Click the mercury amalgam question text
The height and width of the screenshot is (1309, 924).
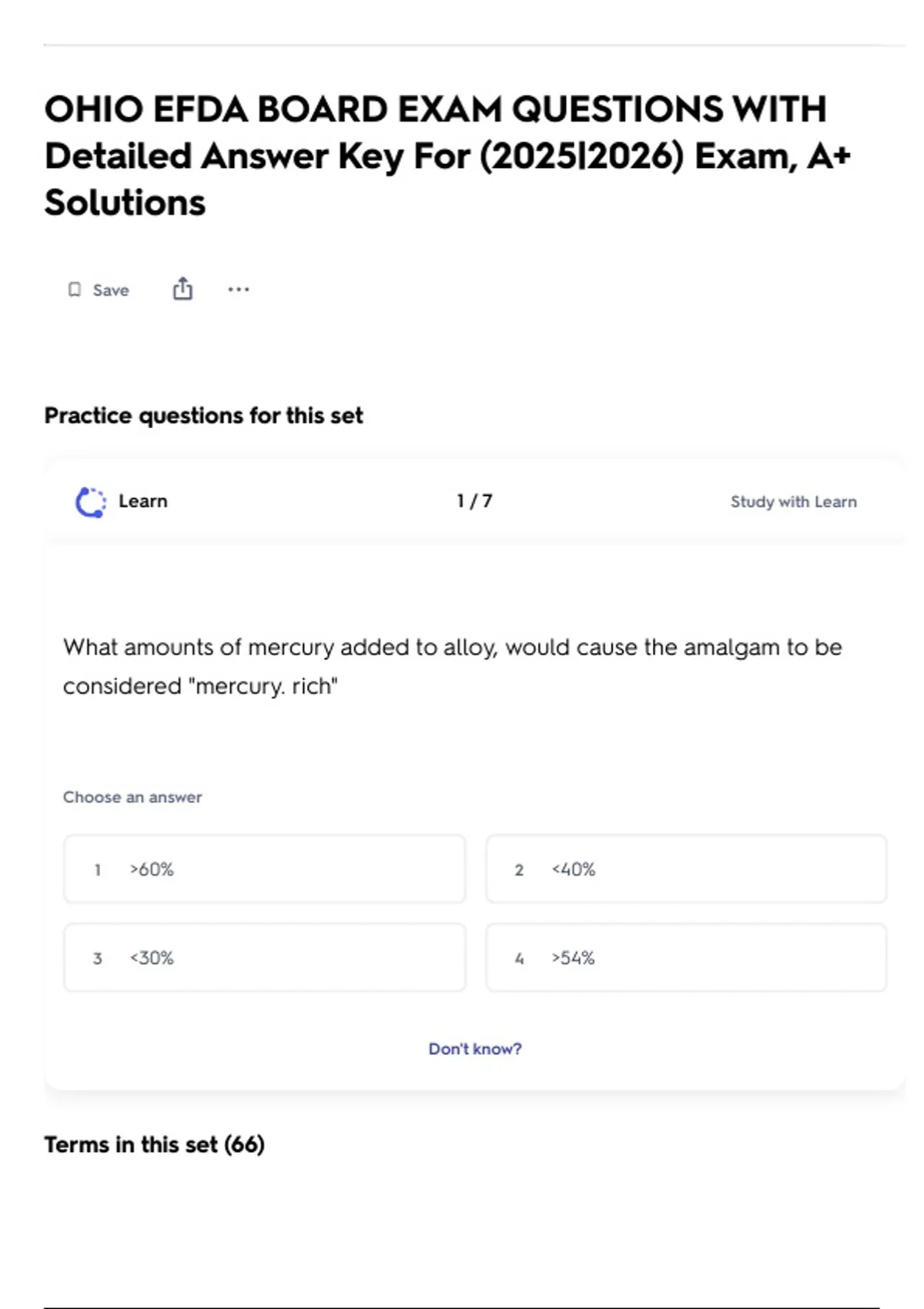point(453,666)
